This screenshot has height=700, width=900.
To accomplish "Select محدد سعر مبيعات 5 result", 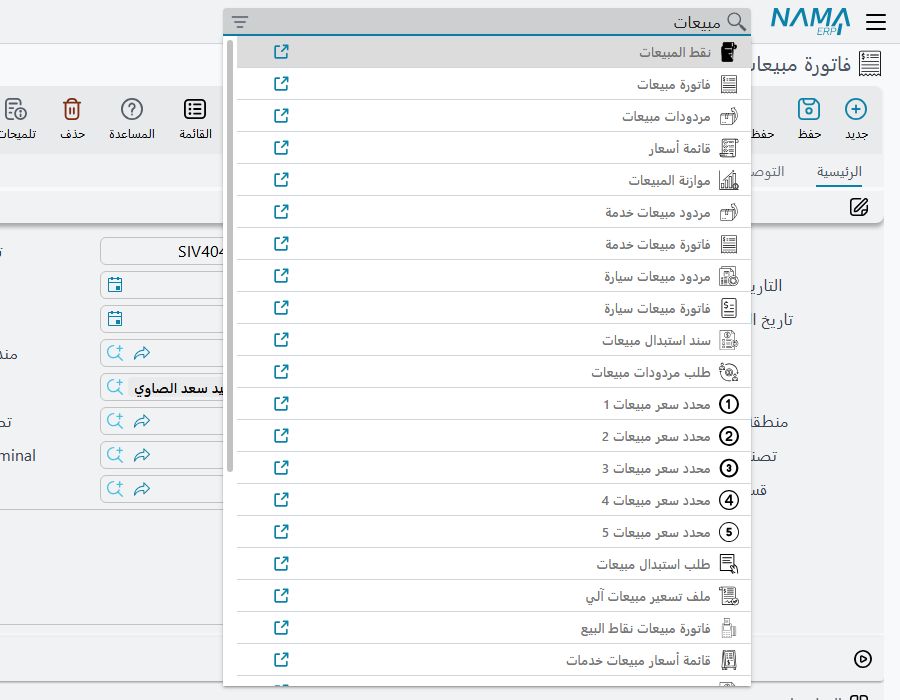I will 494,532.
